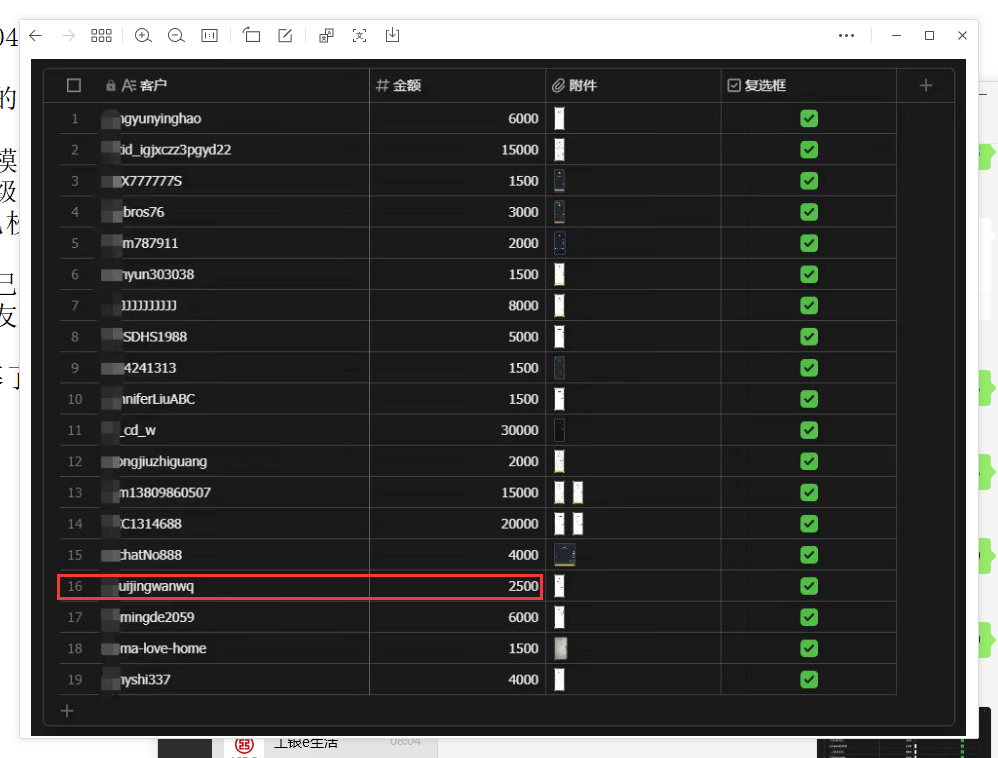The width and height of the screenshot is (998, 758).
Task: Uncheck the green checkbox for uijingwanwq row
Action: 809,586
